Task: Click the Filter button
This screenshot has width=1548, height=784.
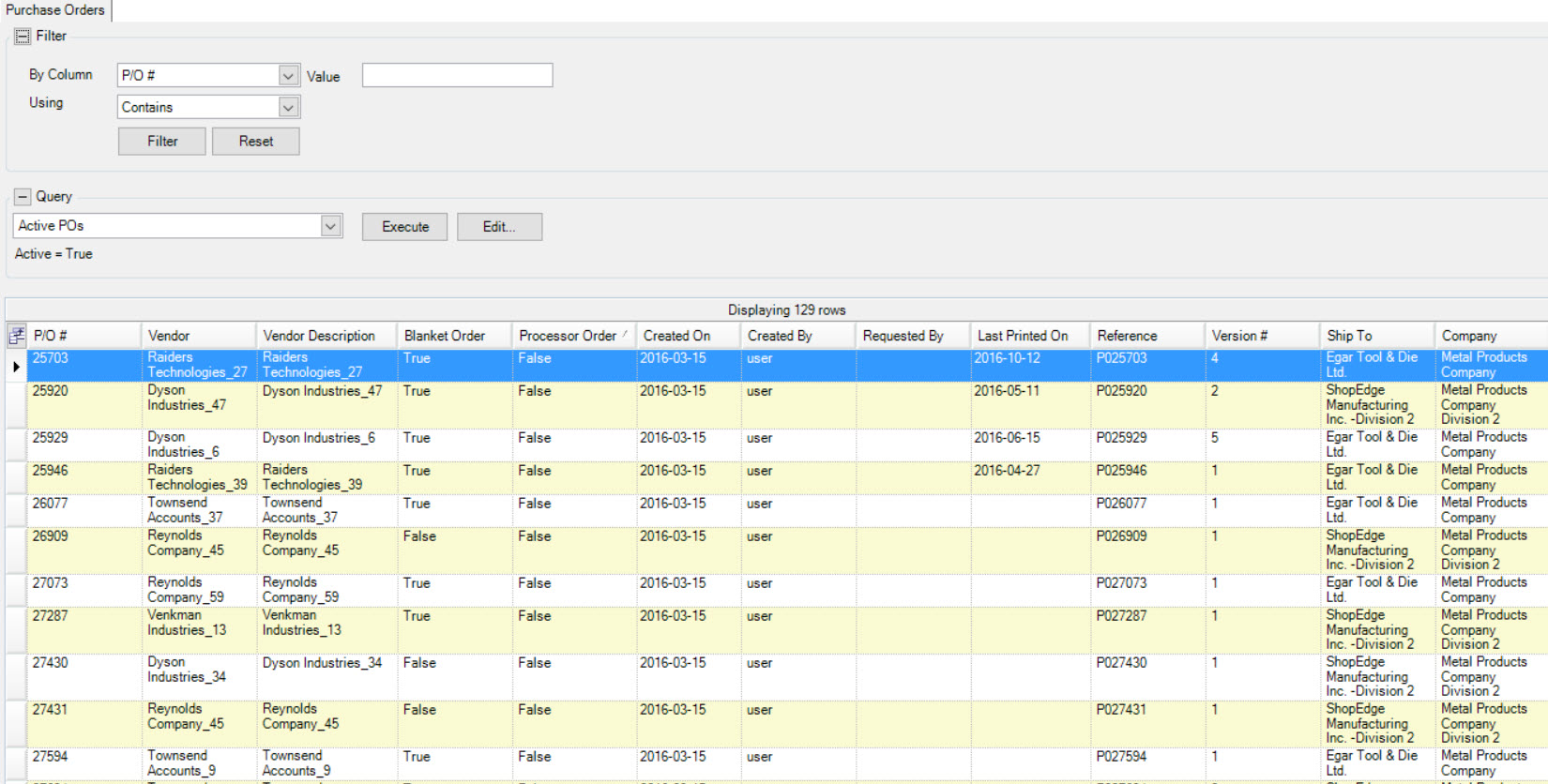Action: pyautogui.click(x=162, y=142)
